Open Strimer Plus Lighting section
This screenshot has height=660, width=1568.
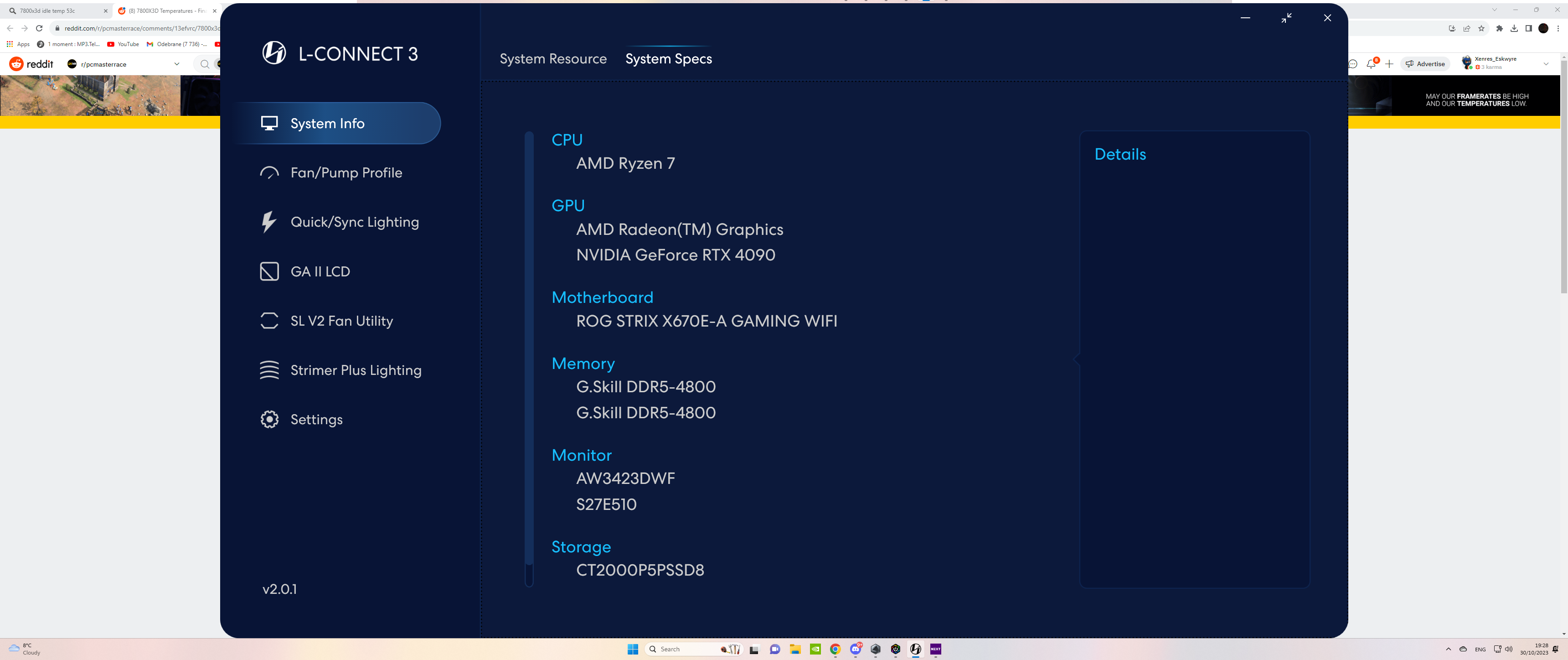pyautogui.click(x=340, y=369)
